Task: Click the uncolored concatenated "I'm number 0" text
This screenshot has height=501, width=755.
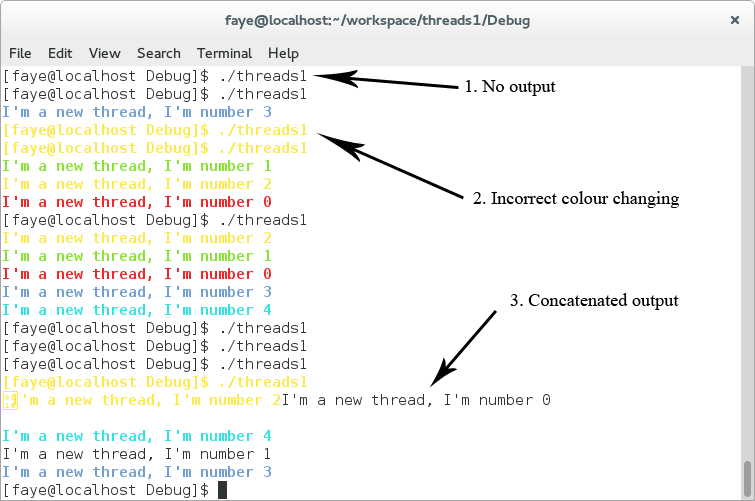Action: coord(416,400)
